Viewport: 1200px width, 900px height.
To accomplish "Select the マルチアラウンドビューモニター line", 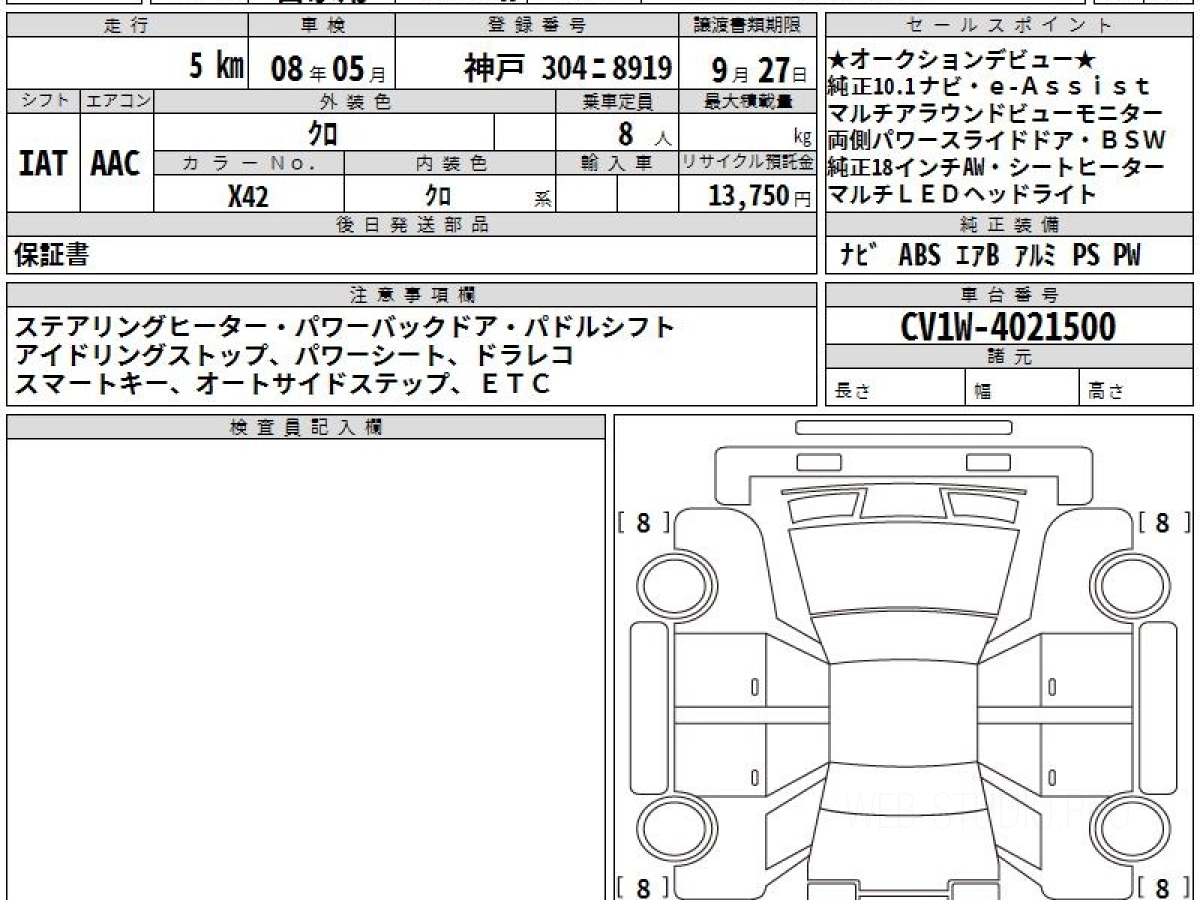I will point(996,113).
